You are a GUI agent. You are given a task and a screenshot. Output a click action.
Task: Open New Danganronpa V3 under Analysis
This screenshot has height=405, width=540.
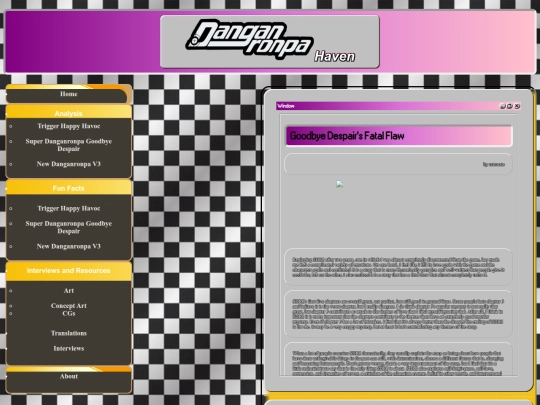[69, 164]
